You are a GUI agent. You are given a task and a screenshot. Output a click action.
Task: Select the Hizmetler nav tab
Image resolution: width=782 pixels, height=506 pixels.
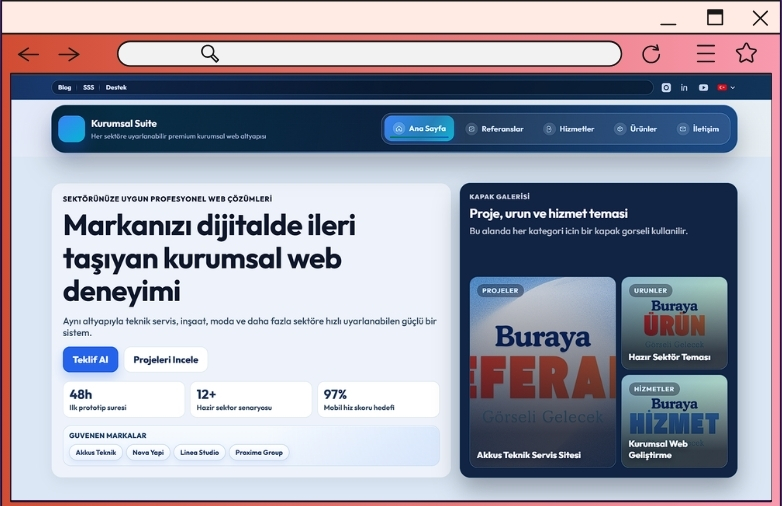pyautogui.click(x=569, y=129)
